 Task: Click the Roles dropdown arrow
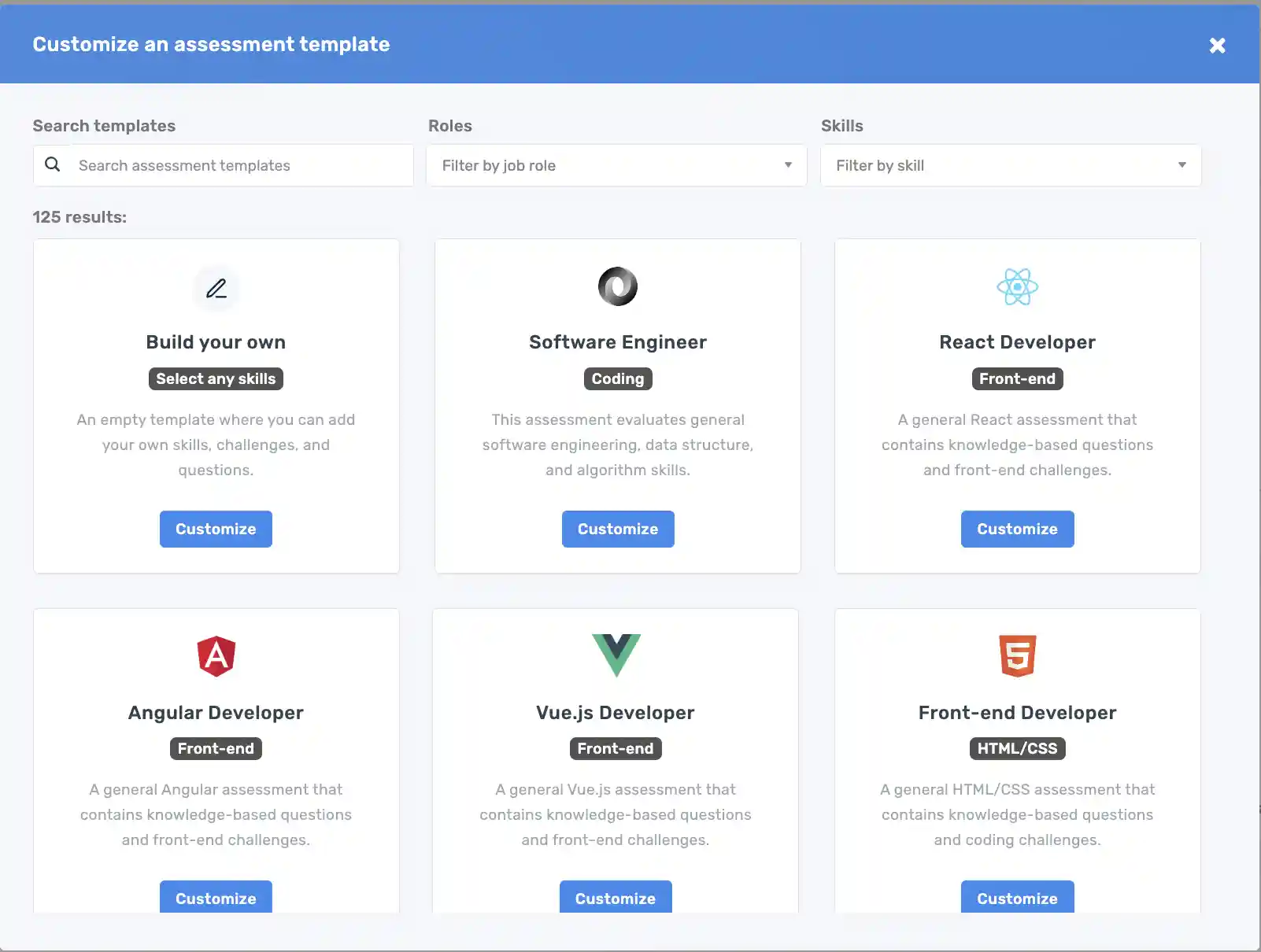[788, 165]
